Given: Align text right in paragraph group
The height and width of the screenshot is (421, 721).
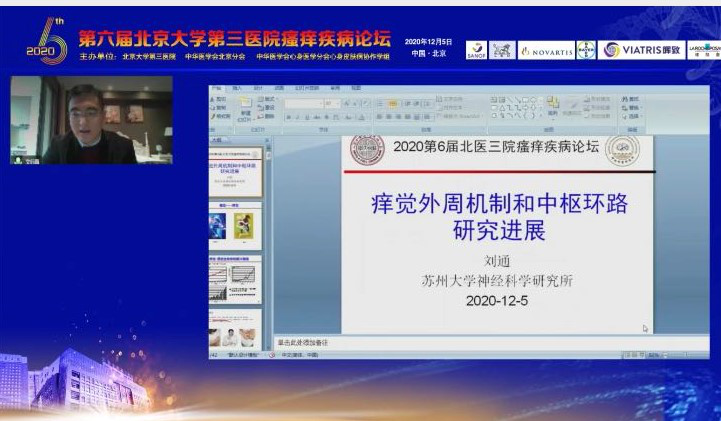Looking at the screenshot, I should (398, 117).
